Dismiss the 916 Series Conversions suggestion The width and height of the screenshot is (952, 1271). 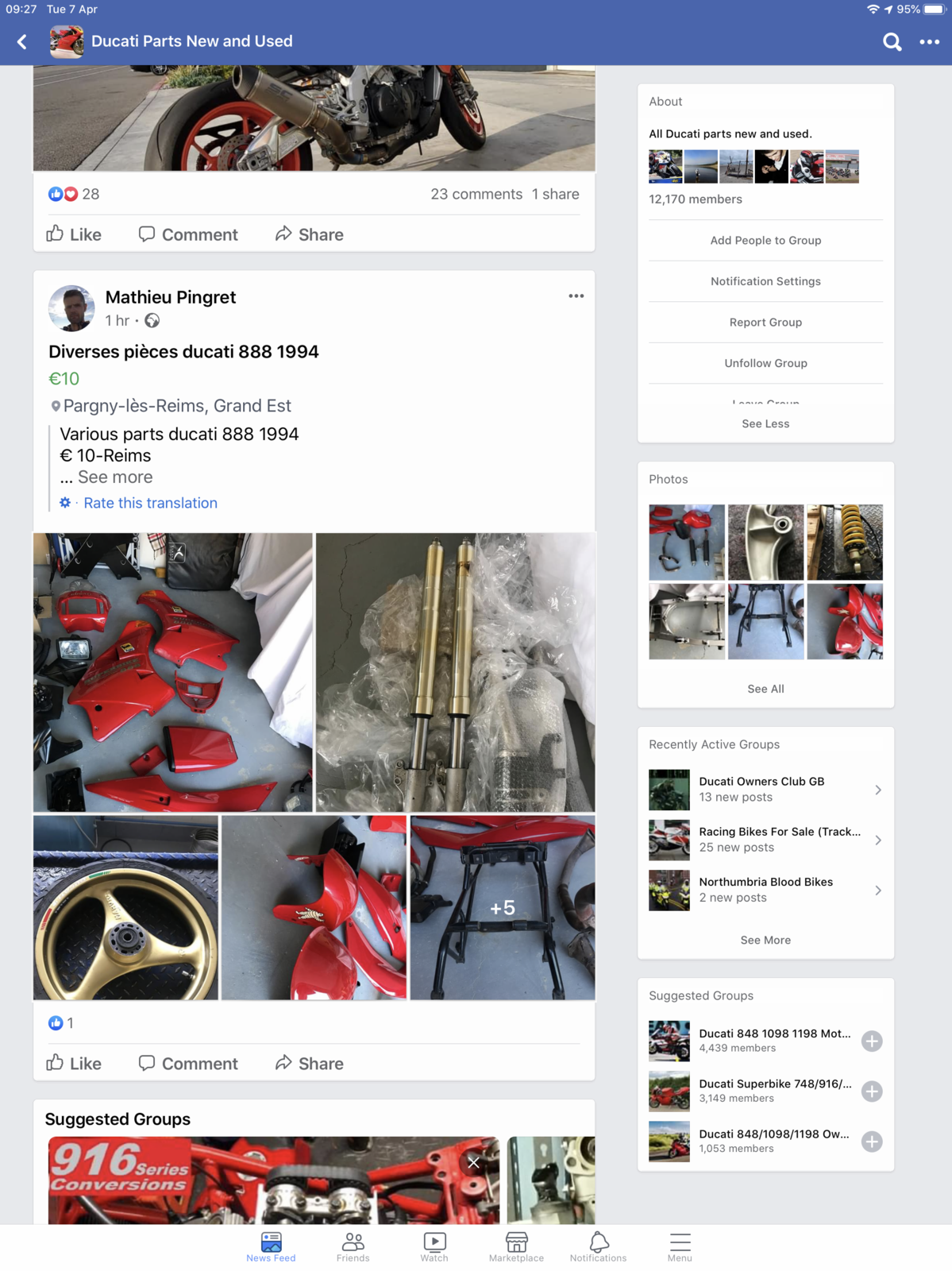click(x=473, y=1163)
